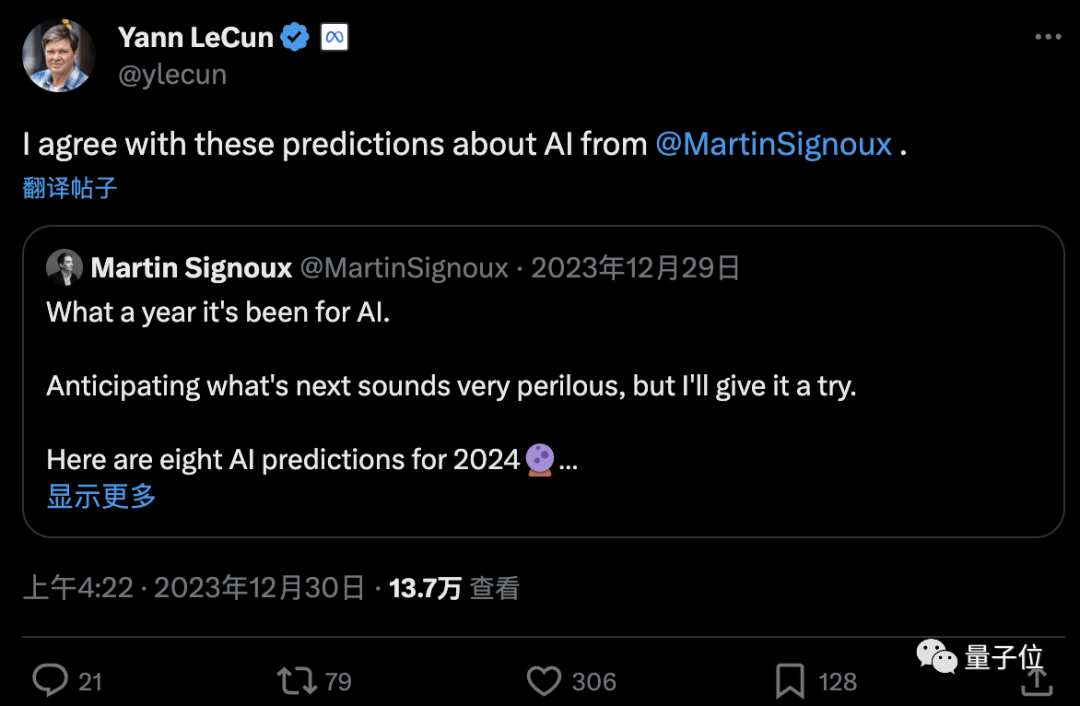Open Yann LeCun's profile picture
This screenshot has width=1080, height=706.
(x=59, y=55)
